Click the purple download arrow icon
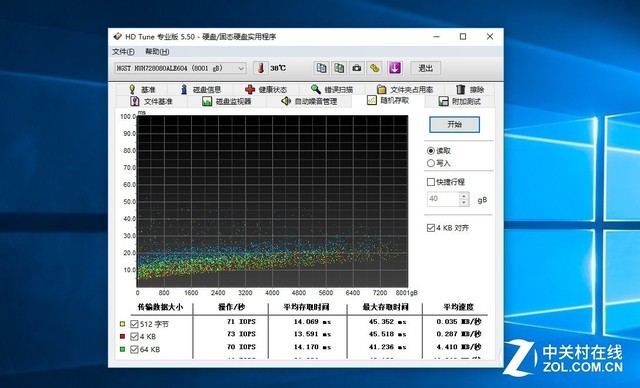 395,68
